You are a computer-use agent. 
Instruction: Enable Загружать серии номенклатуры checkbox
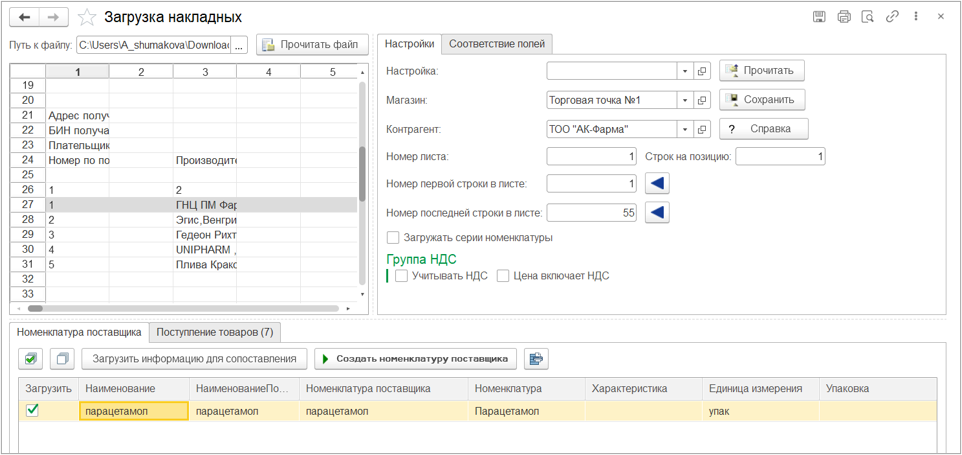393,237
